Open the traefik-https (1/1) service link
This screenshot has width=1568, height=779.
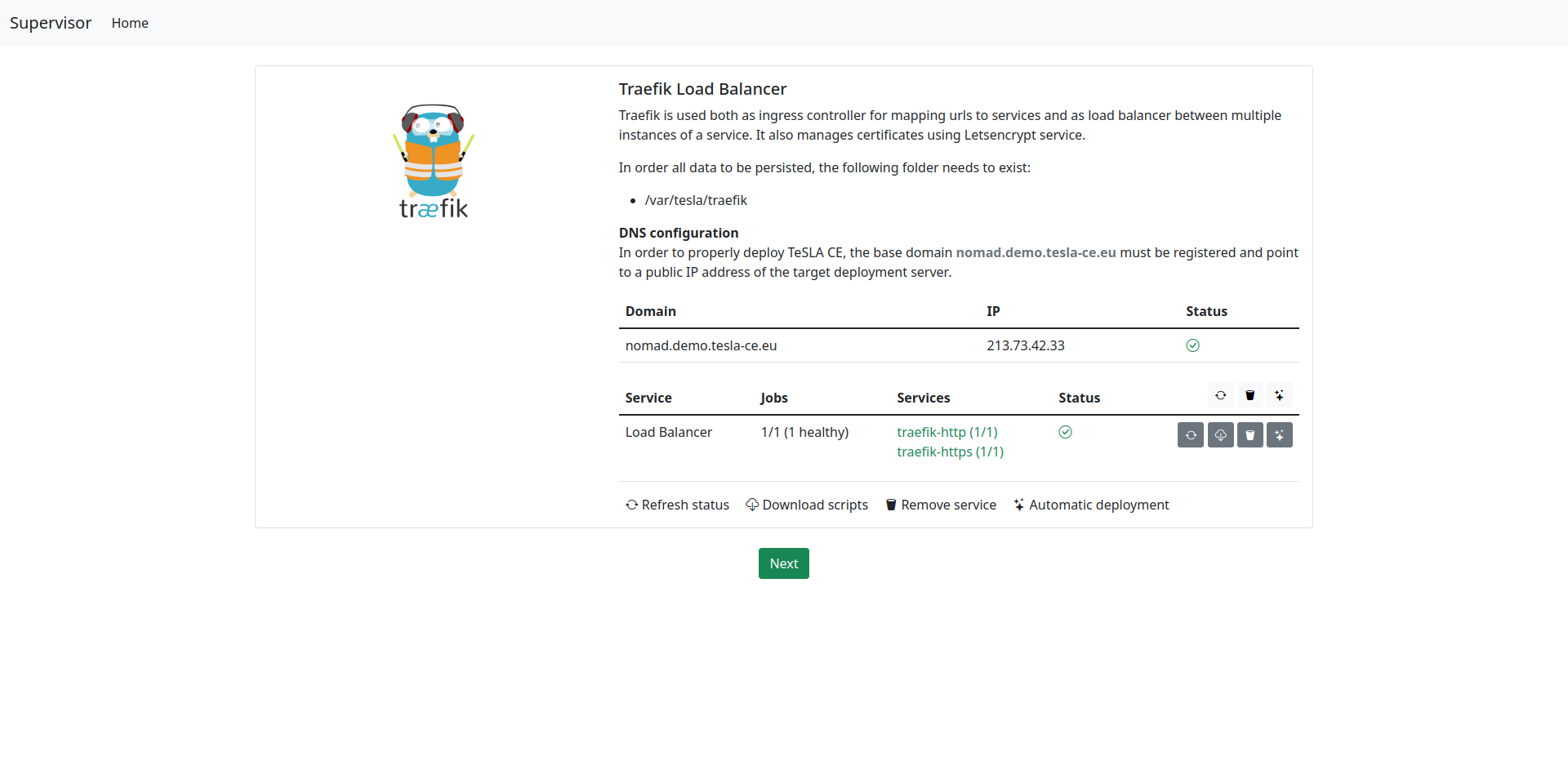(x=950, y=452)
